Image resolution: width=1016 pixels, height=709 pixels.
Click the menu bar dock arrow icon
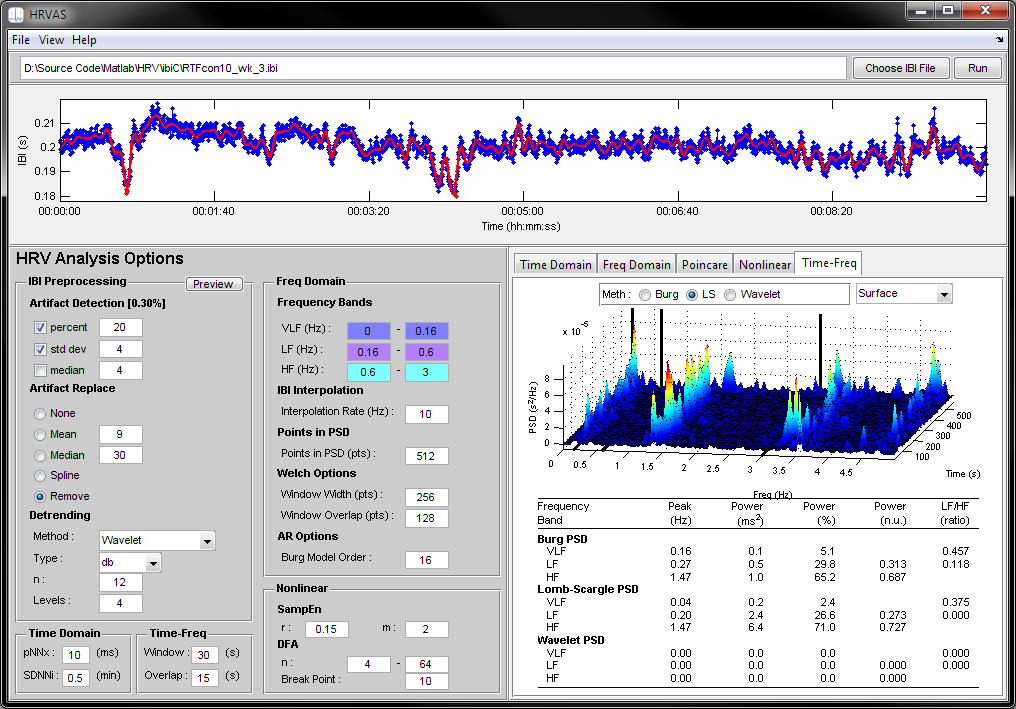coord(999,40)
